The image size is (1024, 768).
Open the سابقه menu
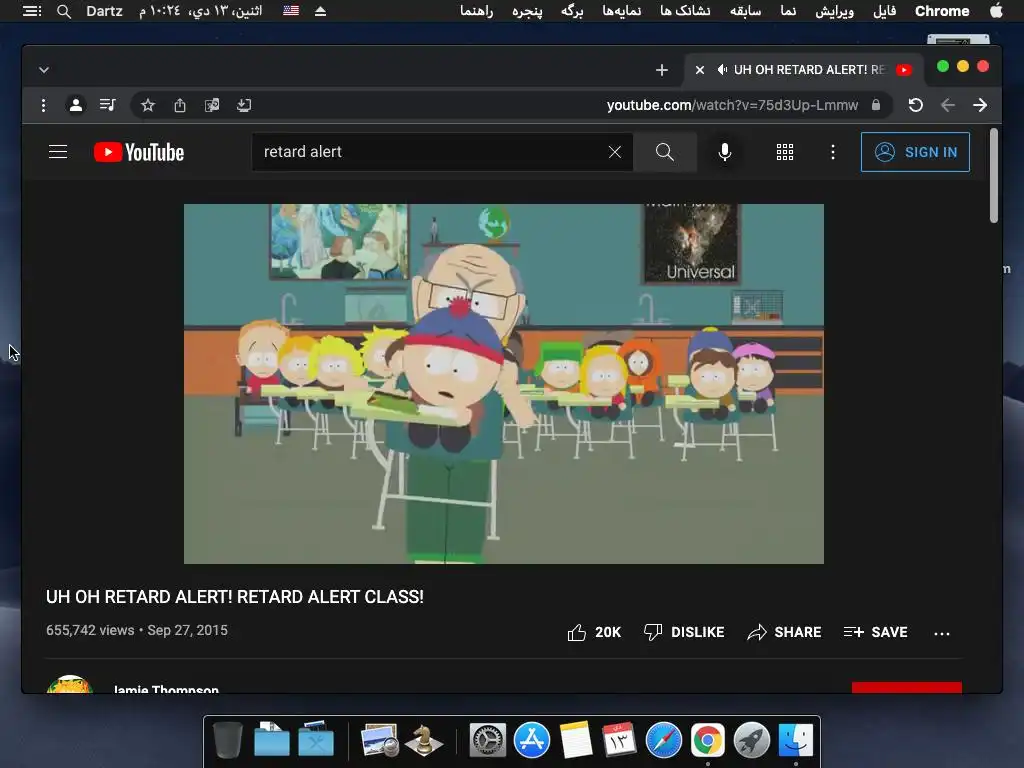click(x=745, y=11)
